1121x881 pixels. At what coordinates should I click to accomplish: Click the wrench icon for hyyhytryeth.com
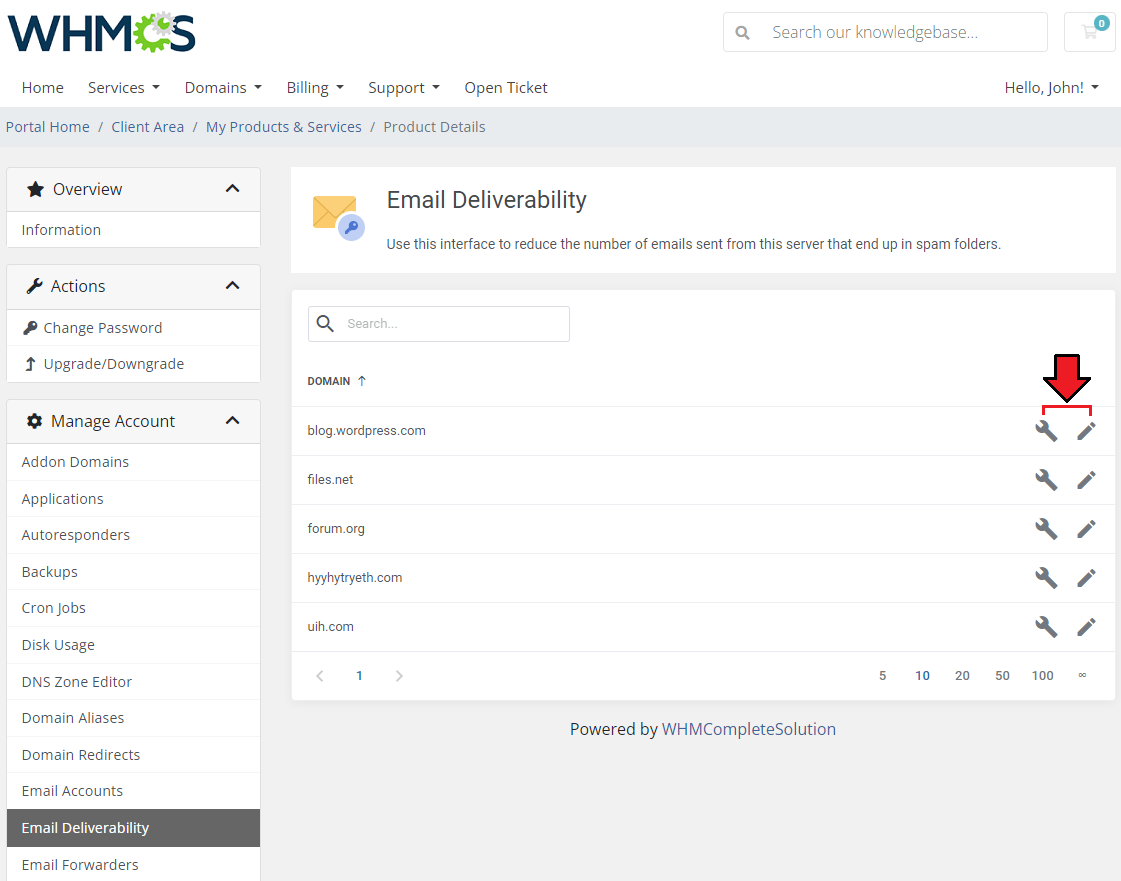click(1046, 577)
